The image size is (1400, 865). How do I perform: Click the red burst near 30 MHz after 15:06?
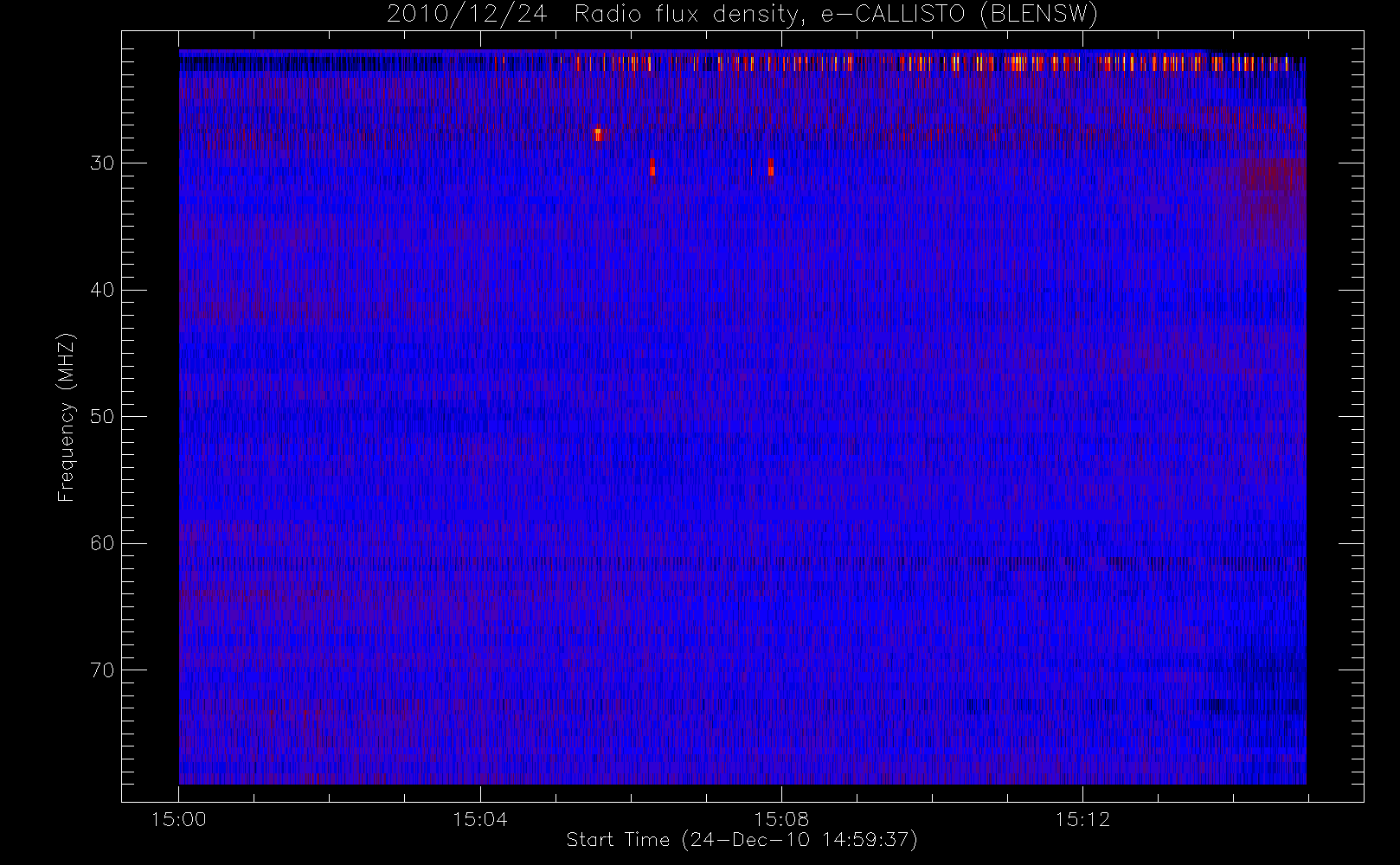(652, 168)
